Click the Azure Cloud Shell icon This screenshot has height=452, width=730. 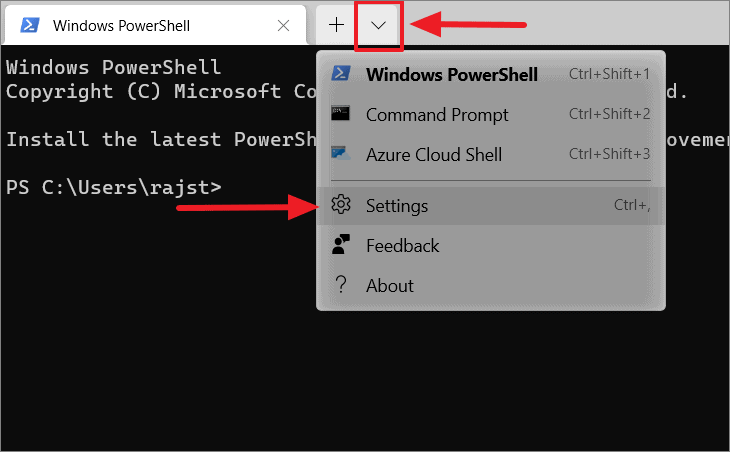pos(341,154)
